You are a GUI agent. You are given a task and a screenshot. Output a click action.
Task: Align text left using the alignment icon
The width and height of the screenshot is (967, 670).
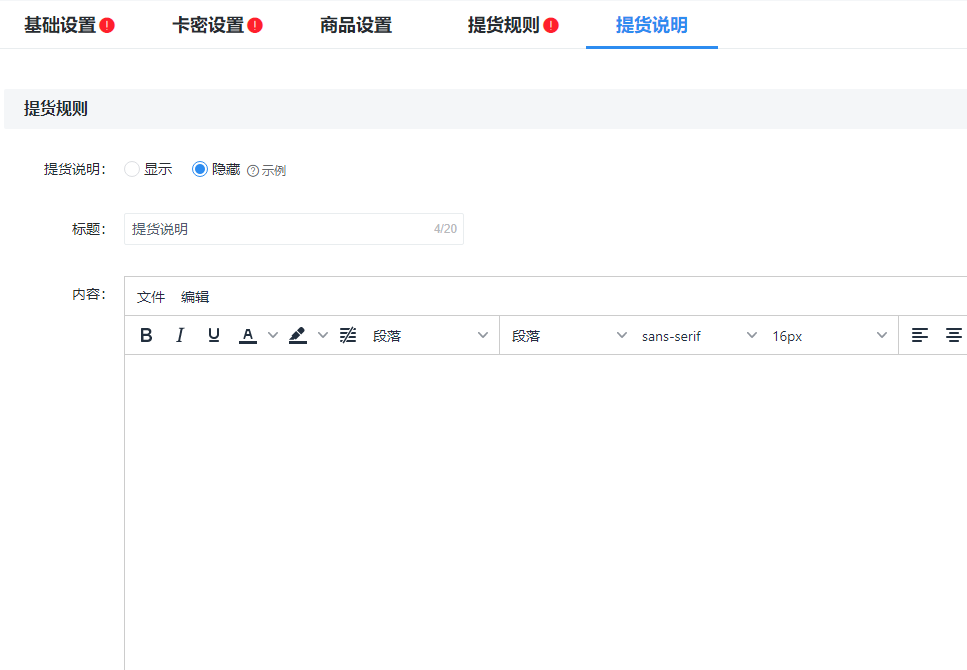point(919,335)
